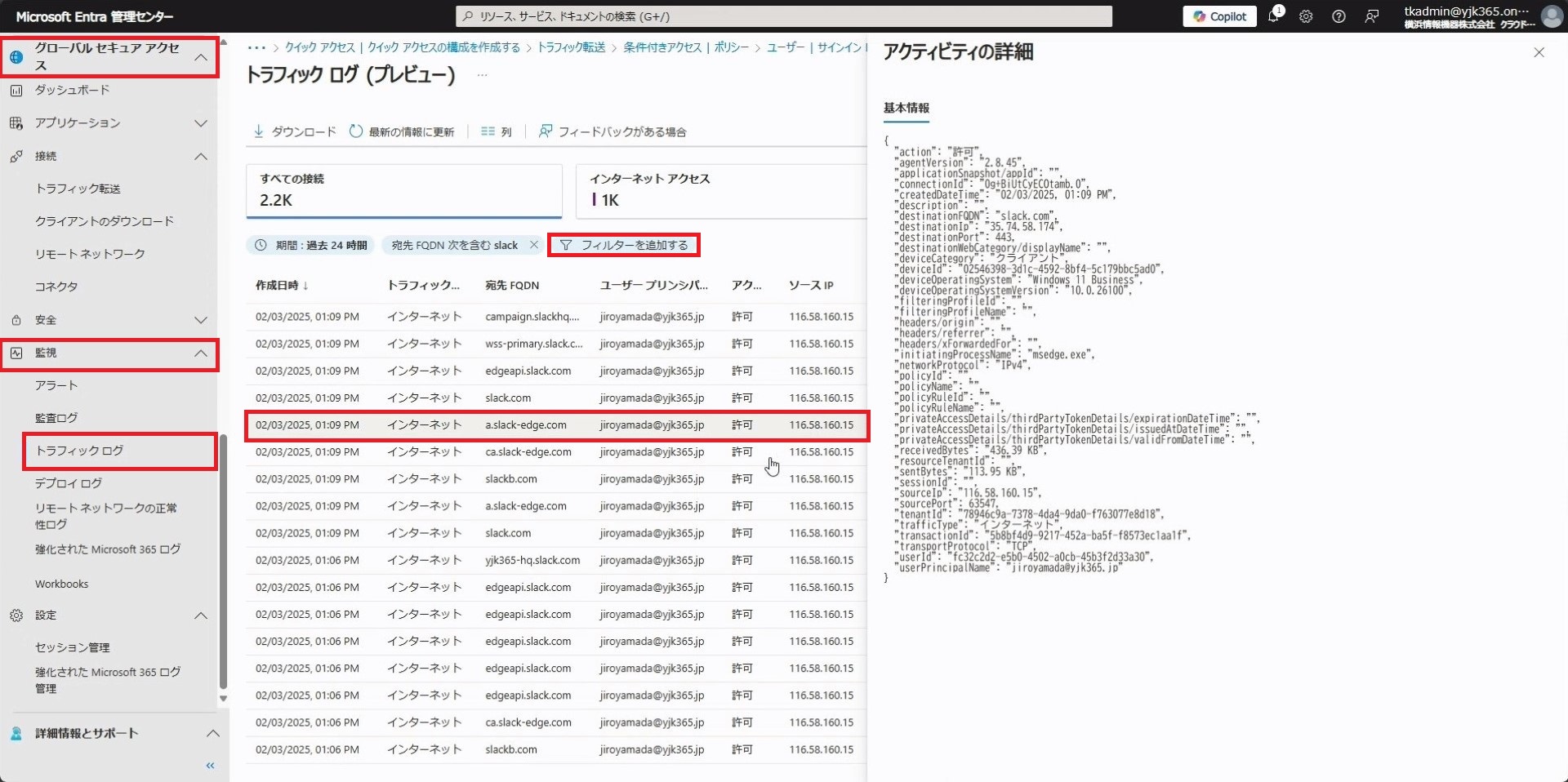This screenshot has height=782, width=1568.
Task: Sort by 作成日時 column header
Action: coord(282,286)
